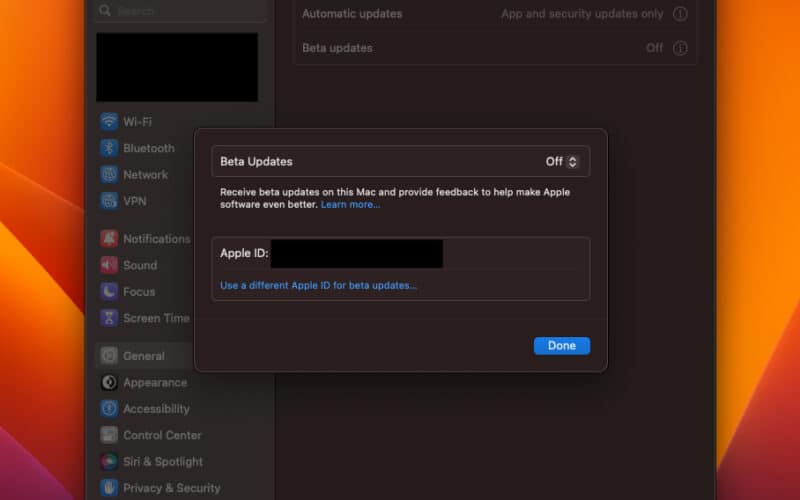Open the Control Center icon
The width and height of the screenshot is (800, 500).
click(109, 435)
